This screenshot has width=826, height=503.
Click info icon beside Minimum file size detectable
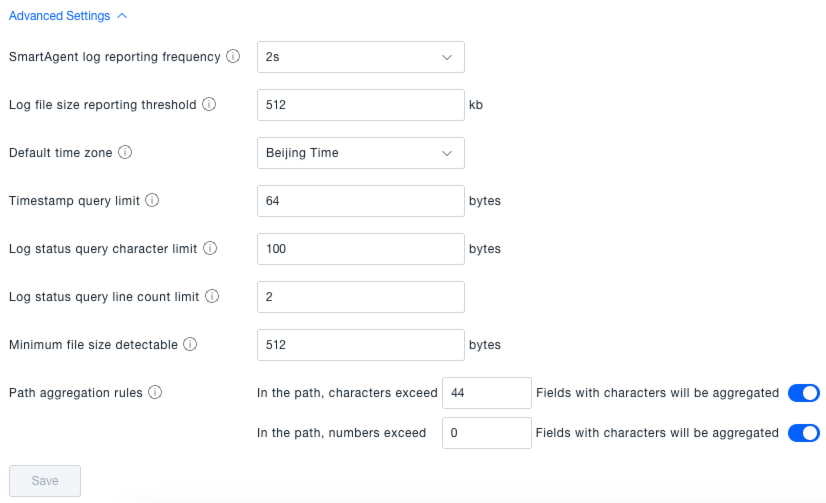pos(190,345)
